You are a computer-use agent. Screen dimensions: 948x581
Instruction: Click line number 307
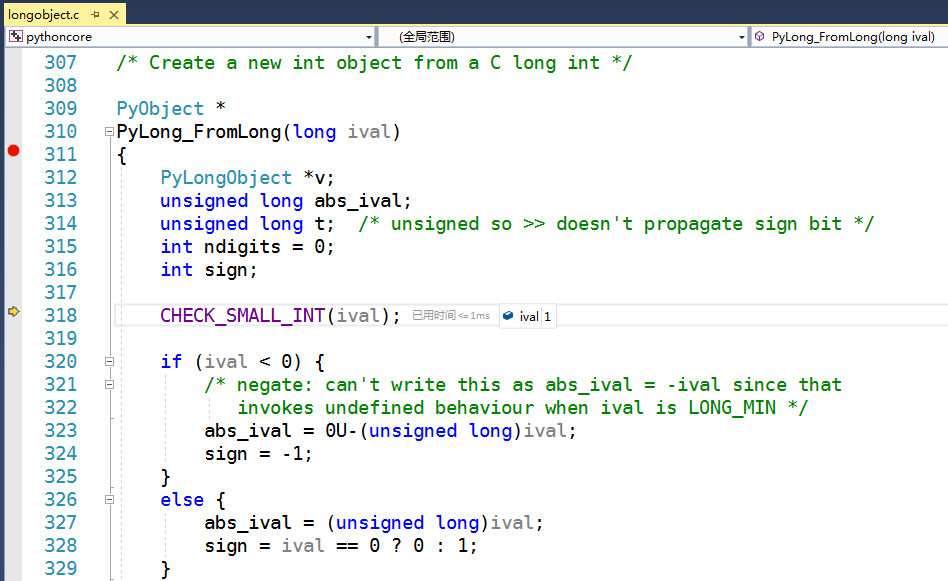(x=60, y=62)
